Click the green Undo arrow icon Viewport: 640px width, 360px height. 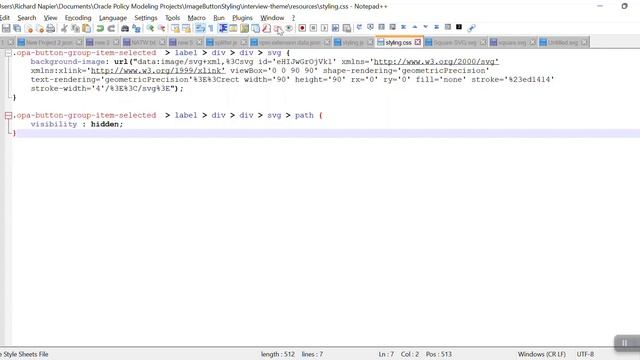point(100,28)
